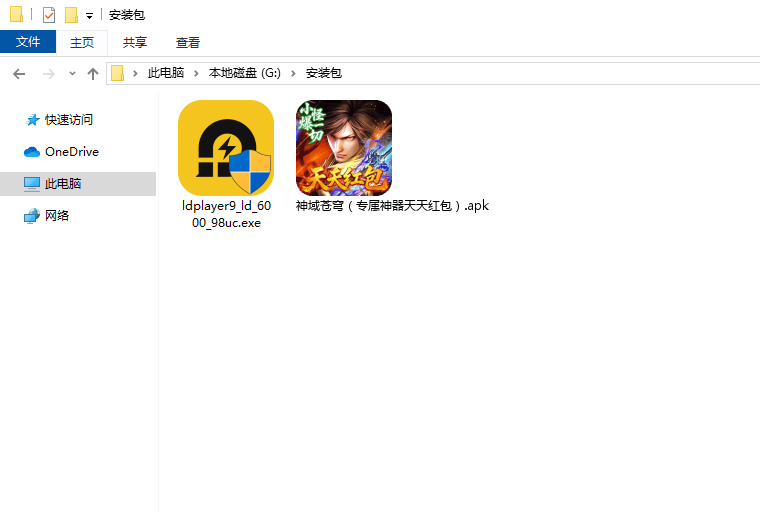Open the 文件 menu

point(28,42)
